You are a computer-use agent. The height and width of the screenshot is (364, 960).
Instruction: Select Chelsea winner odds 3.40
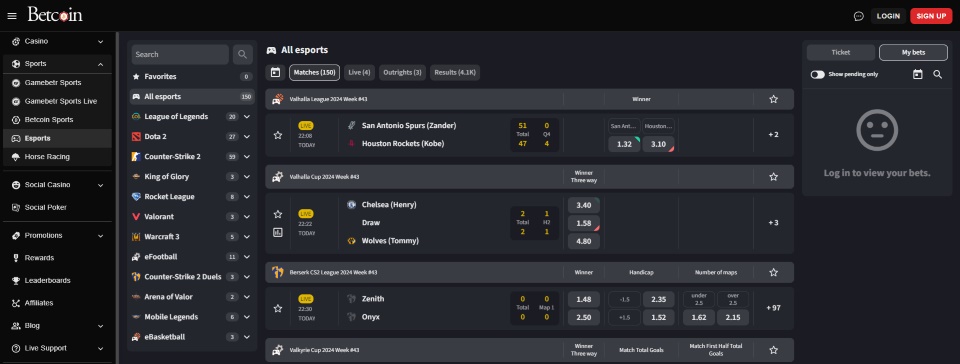583,205
